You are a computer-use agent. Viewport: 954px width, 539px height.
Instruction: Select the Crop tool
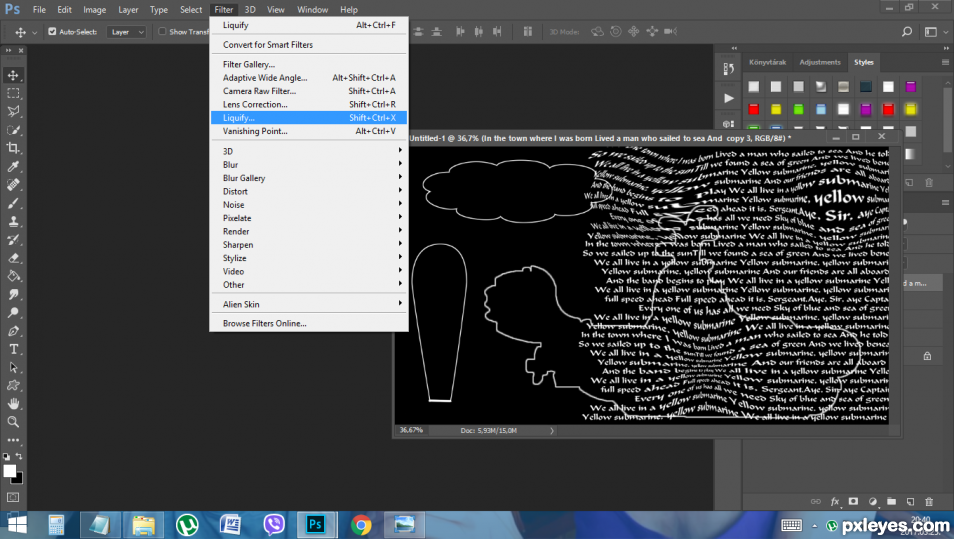tap(13, 148)
